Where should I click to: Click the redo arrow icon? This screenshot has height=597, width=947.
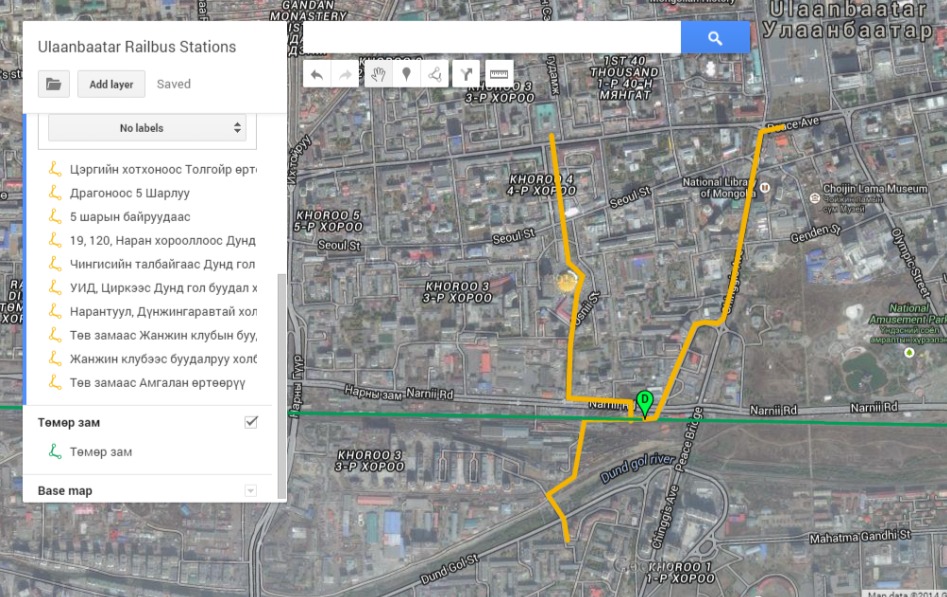(x=346, y=74)
